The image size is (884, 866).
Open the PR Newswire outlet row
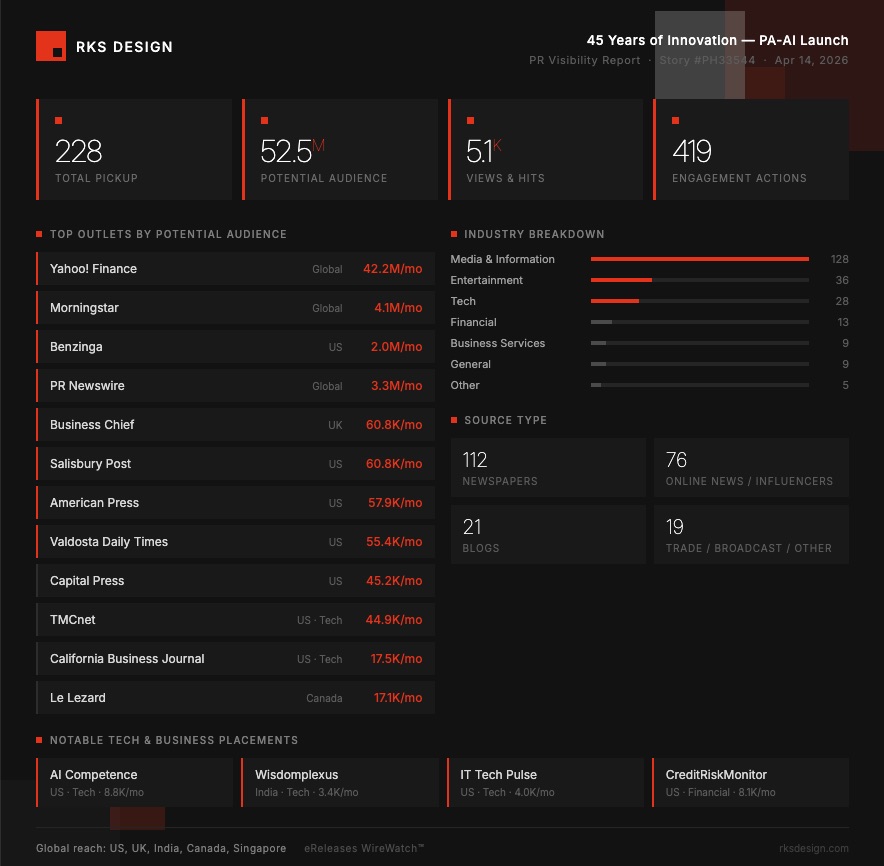point(236,386)
